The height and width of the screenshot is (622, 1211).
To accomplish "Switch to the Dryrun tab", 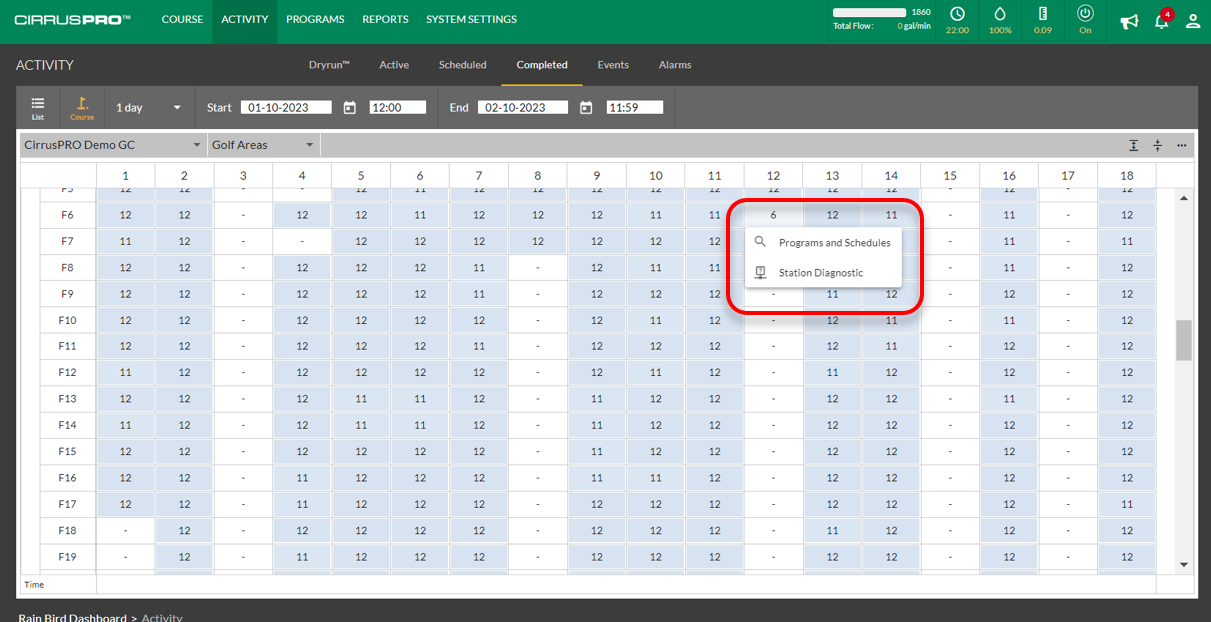I will tap(329, 65).
